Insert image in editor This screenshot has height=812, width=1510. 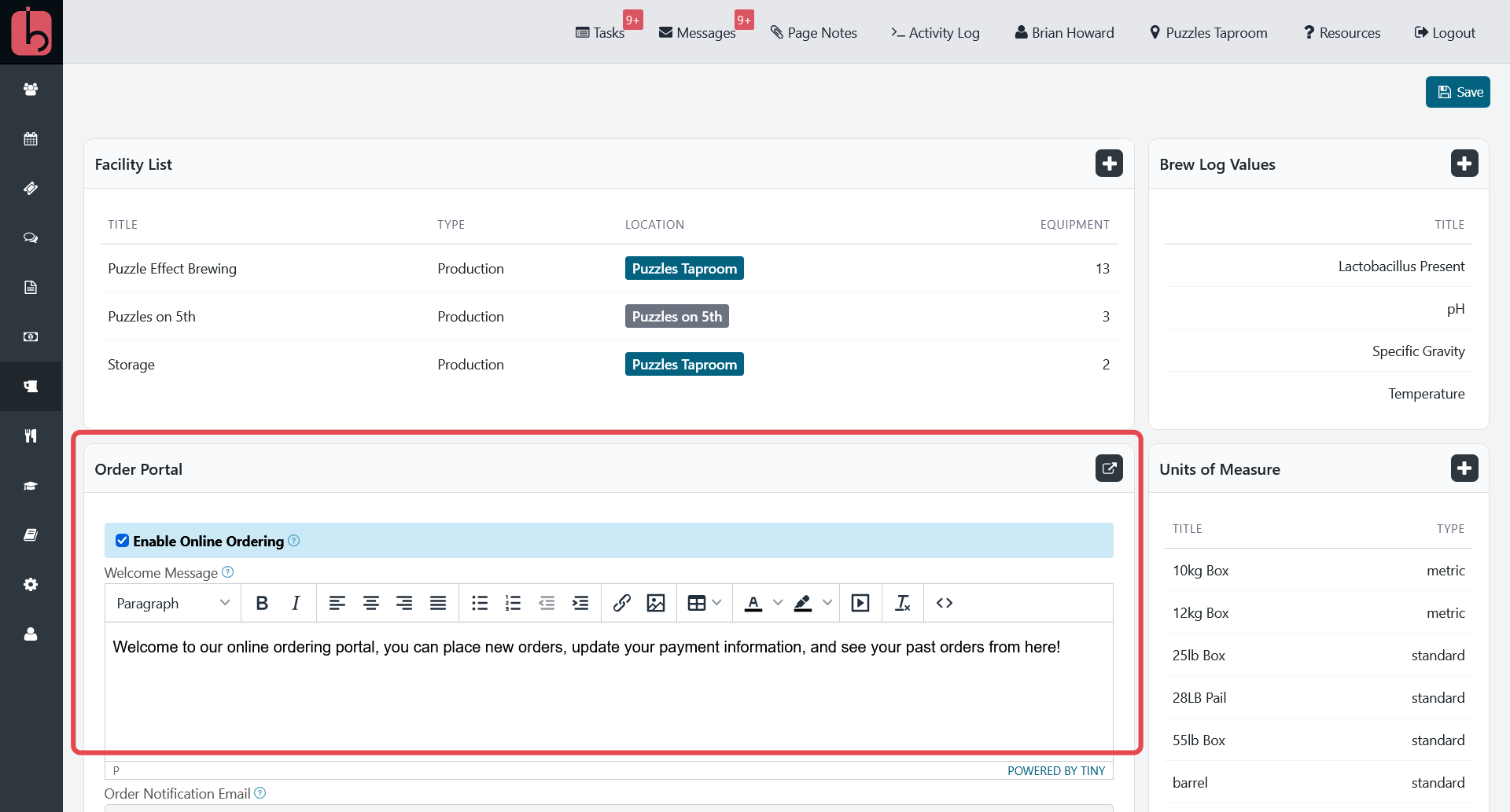coord(656,603)
